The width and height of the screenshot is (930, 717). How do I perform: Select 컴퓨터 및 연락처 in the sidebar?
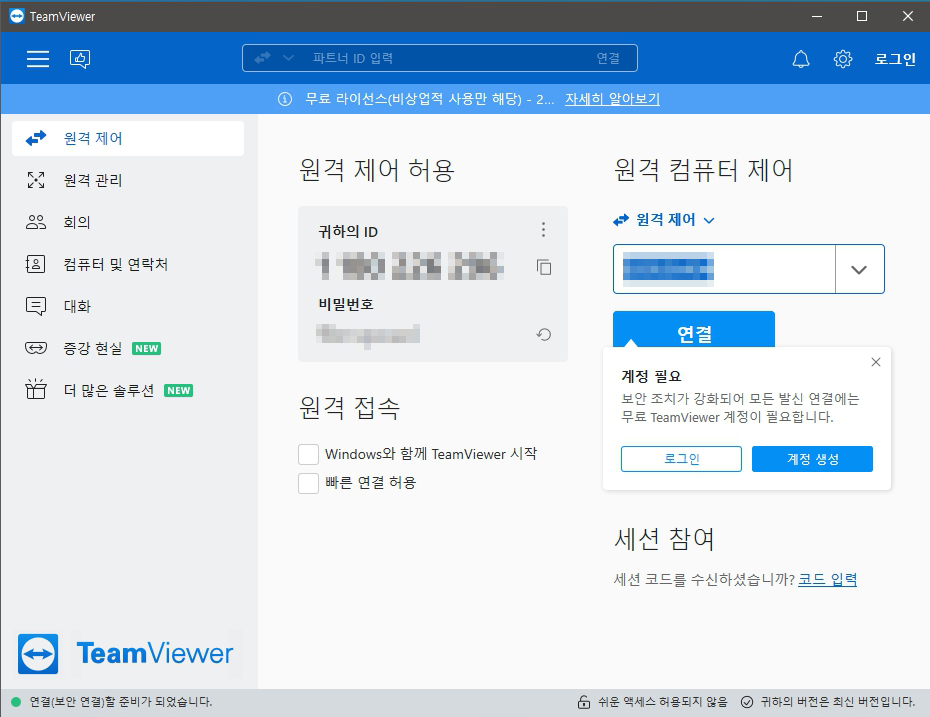(x=128, y=265)
